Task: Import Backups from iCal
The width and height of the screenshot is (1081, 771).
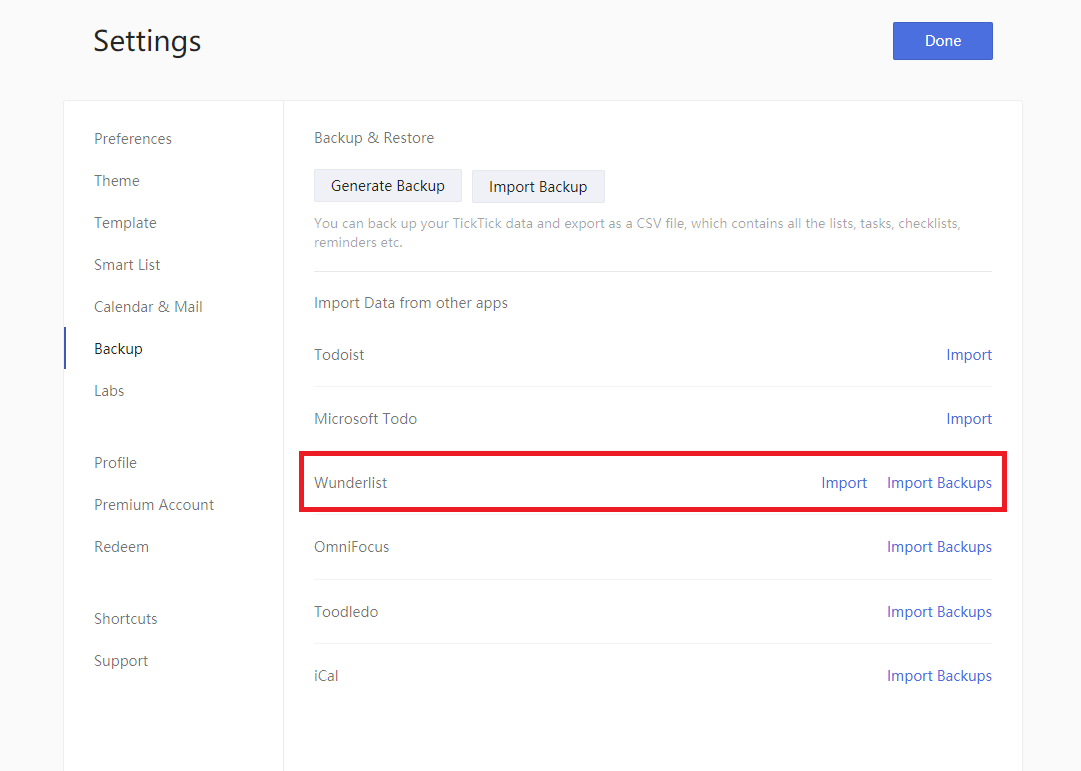Action: pyautogui.click(x=939, y=676)
